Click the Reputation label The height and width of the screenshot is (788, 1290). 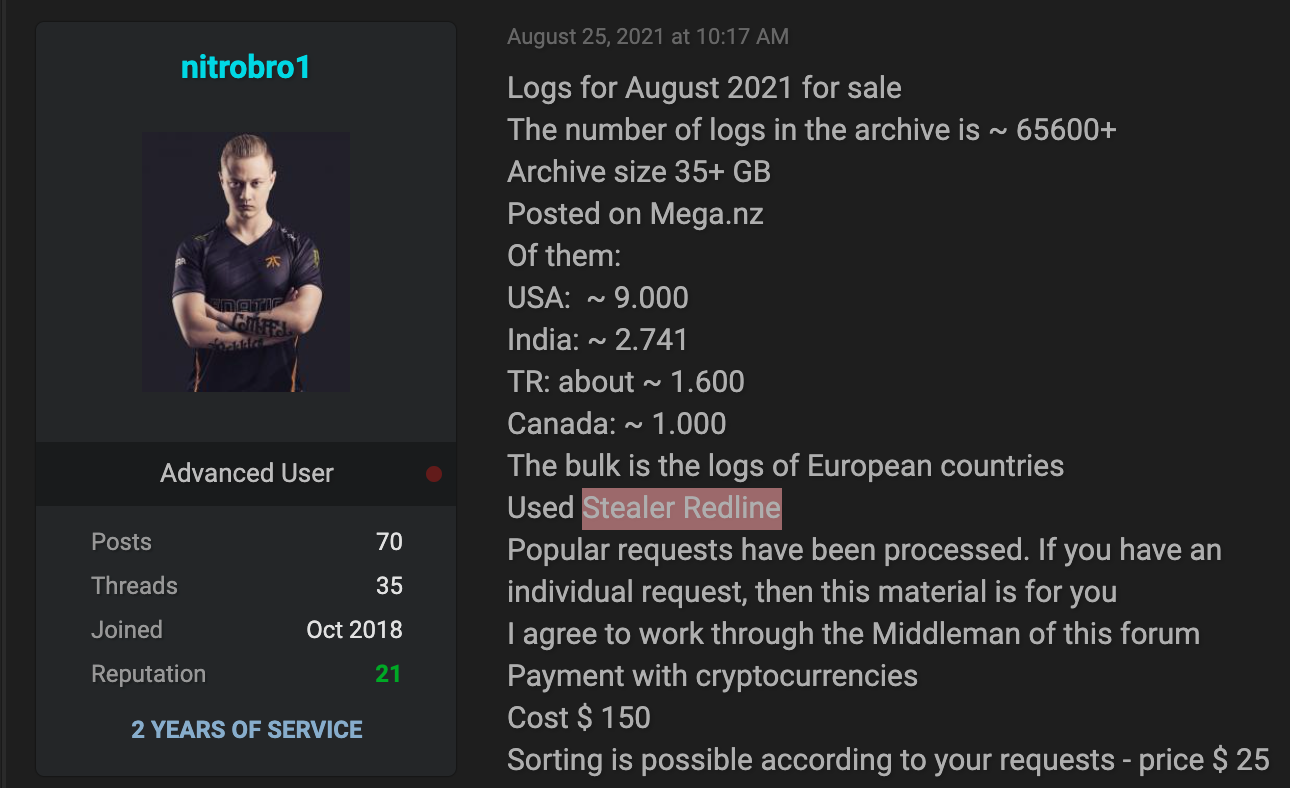148,674
